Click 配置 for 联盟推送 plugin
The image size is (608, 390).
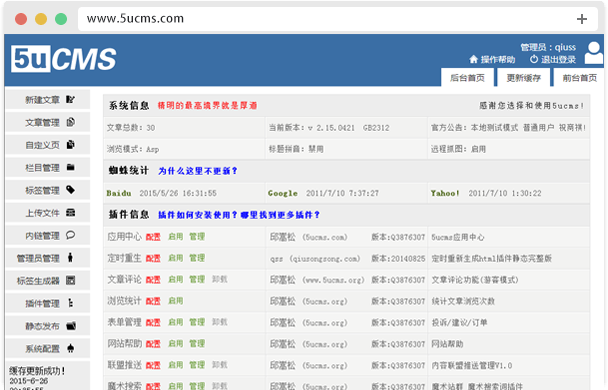point(153,365)
